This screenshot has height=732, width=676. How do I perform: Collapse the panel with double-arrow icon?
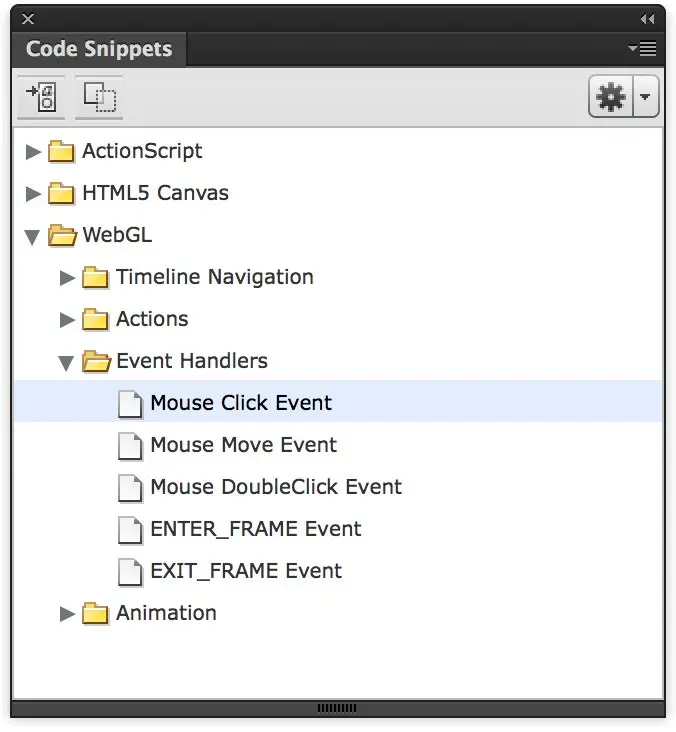647,19
